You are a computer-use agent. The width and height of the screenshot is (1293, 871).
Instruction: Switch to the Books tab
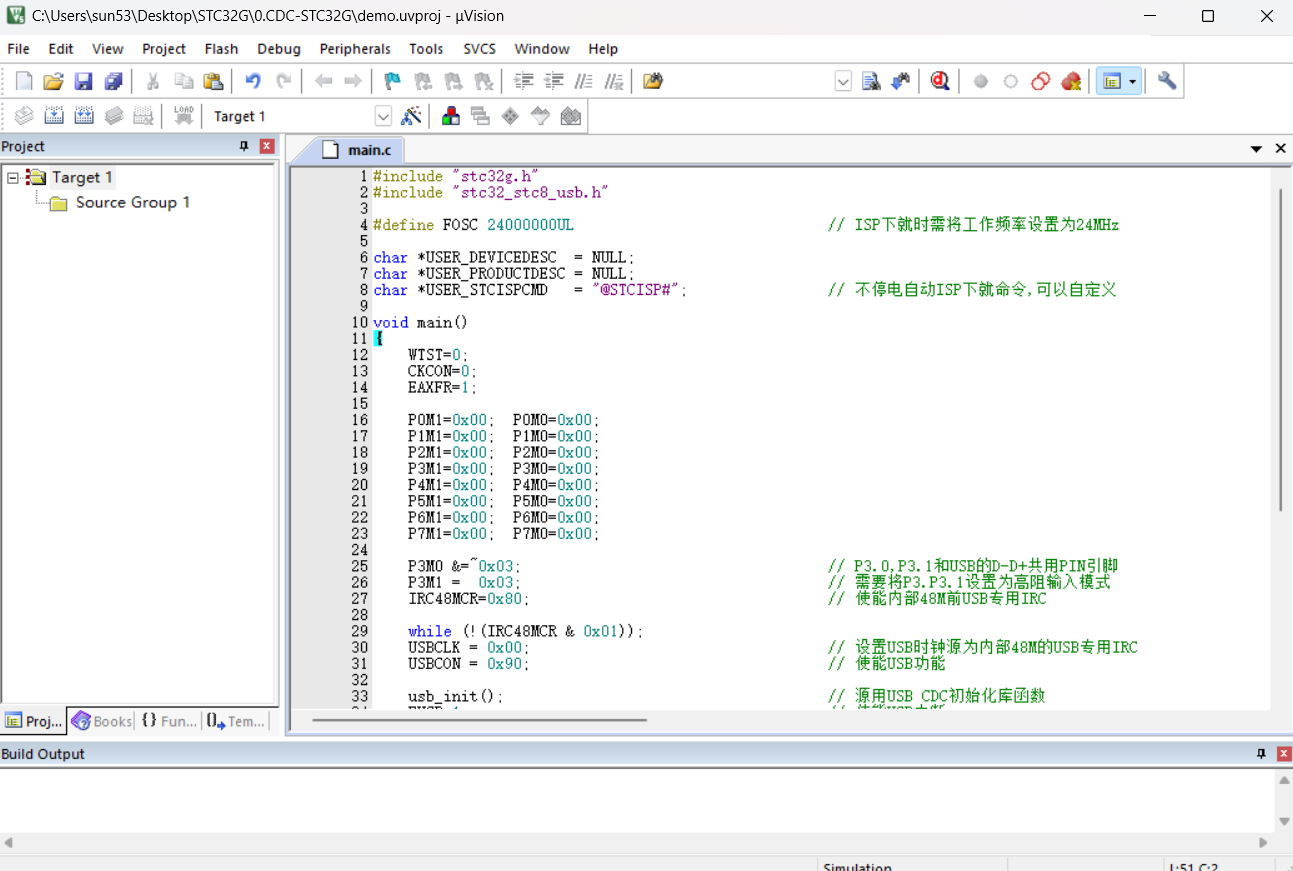[x=101, y=721]
